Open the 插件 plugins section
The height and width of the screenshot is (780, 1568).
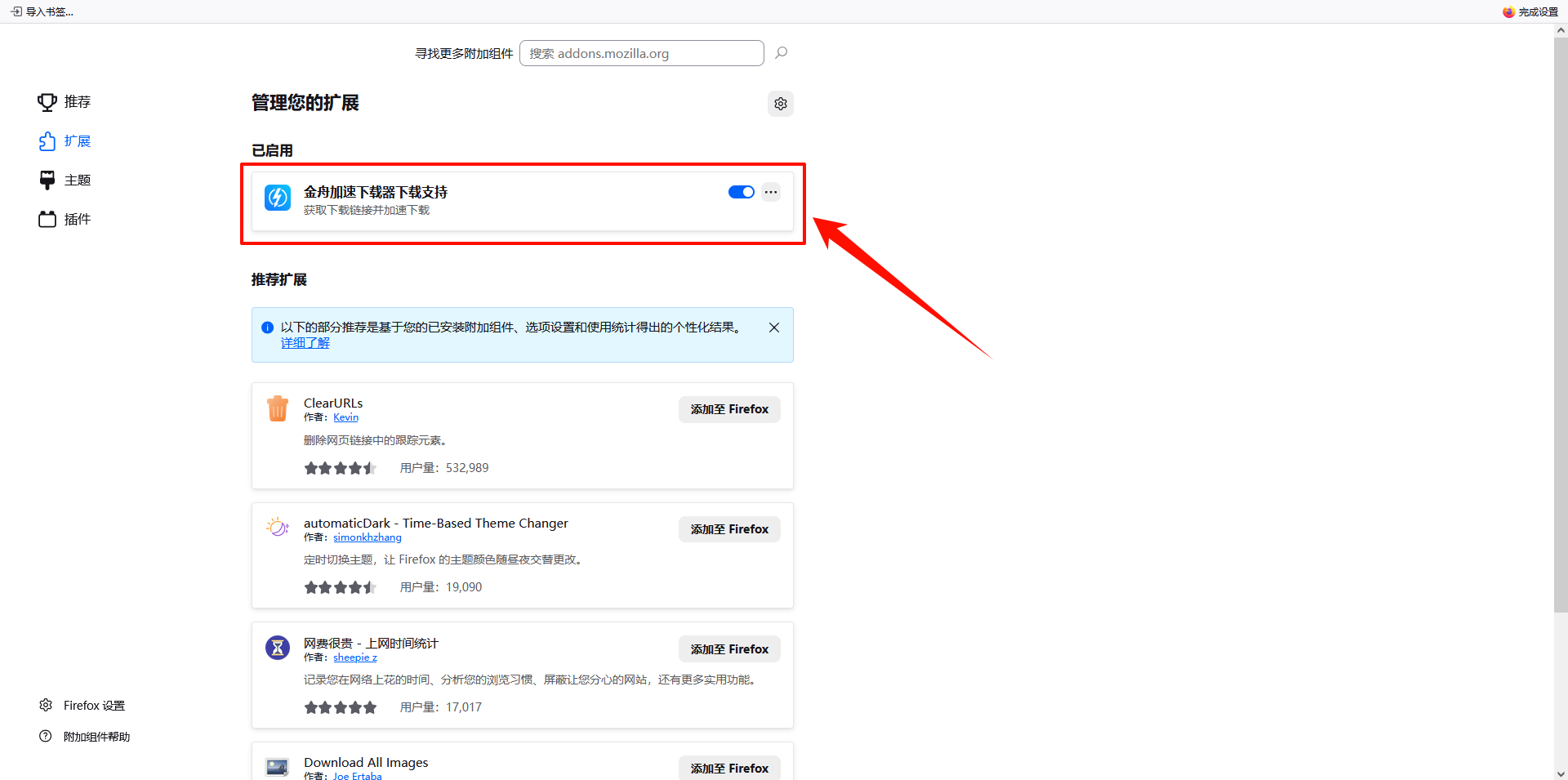tap(65, 220)
